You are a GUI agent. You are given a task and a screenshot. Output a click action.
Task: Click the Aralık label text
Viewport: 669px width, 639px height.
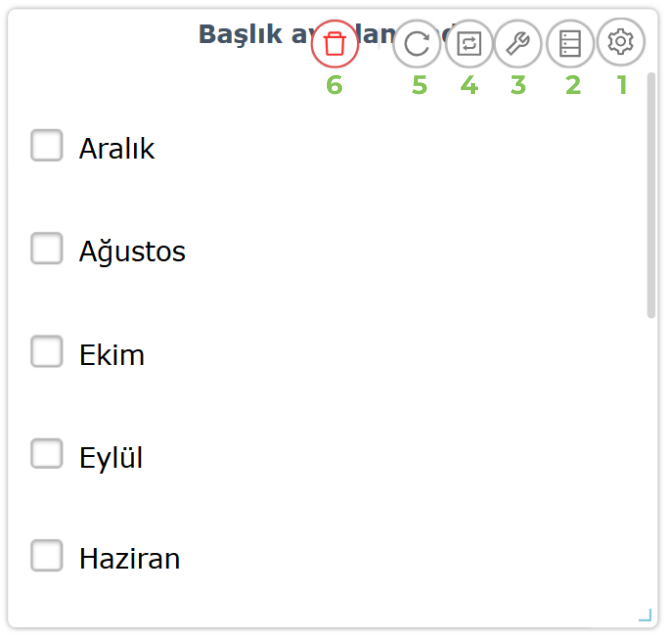117,149
